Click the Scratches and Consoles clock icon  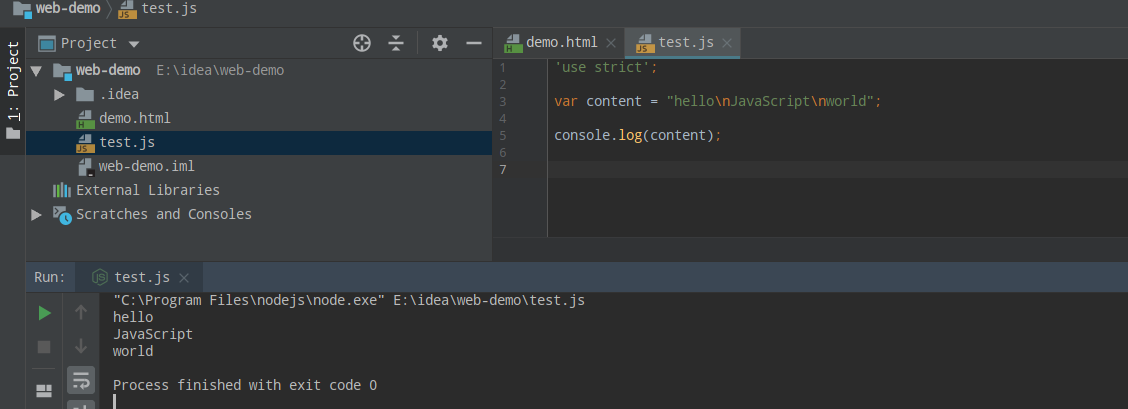coord(62,215)
